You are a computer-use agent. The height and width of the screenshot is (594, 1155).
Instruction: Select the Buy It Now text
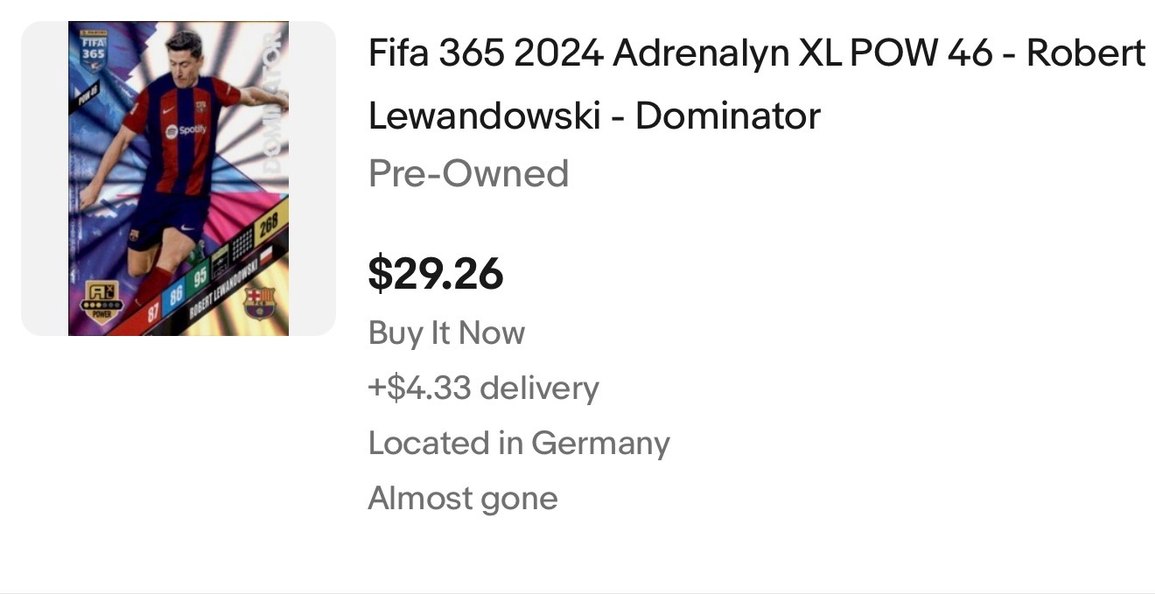446,333
